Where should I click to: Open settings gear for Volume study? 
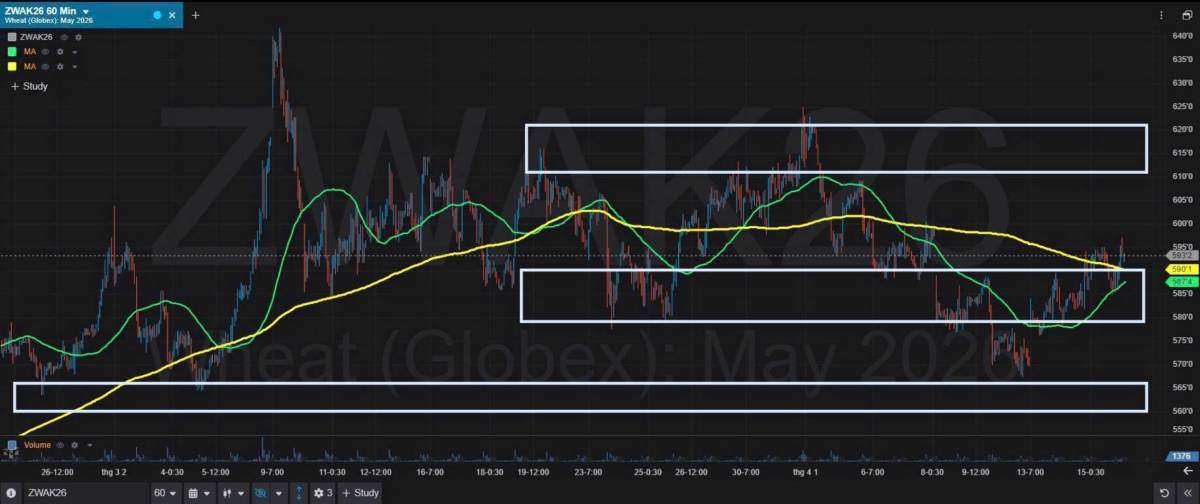[x=76, y=445]
